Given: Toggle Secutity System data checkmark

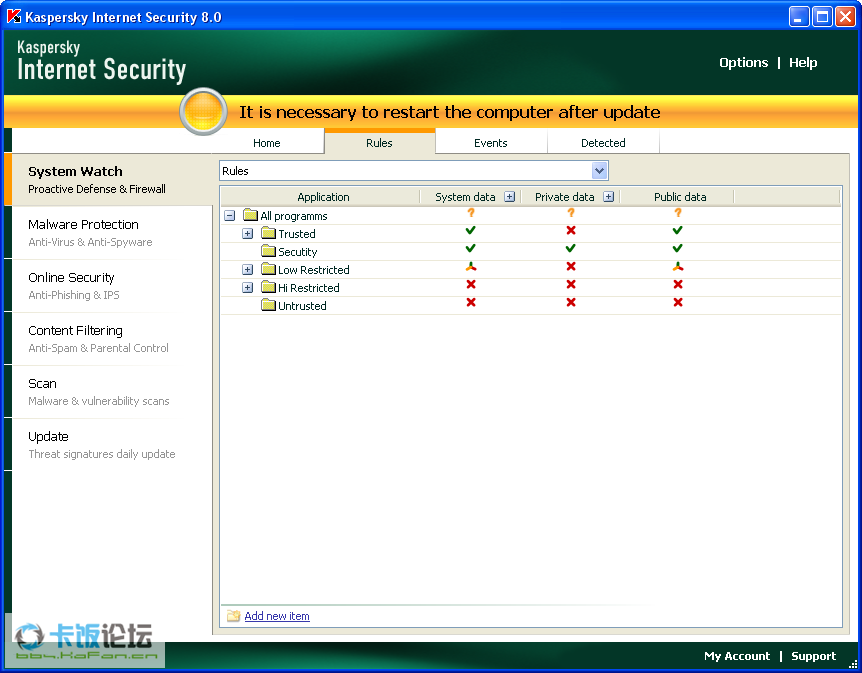Looking at the screenshot, I should click(471, 248).
